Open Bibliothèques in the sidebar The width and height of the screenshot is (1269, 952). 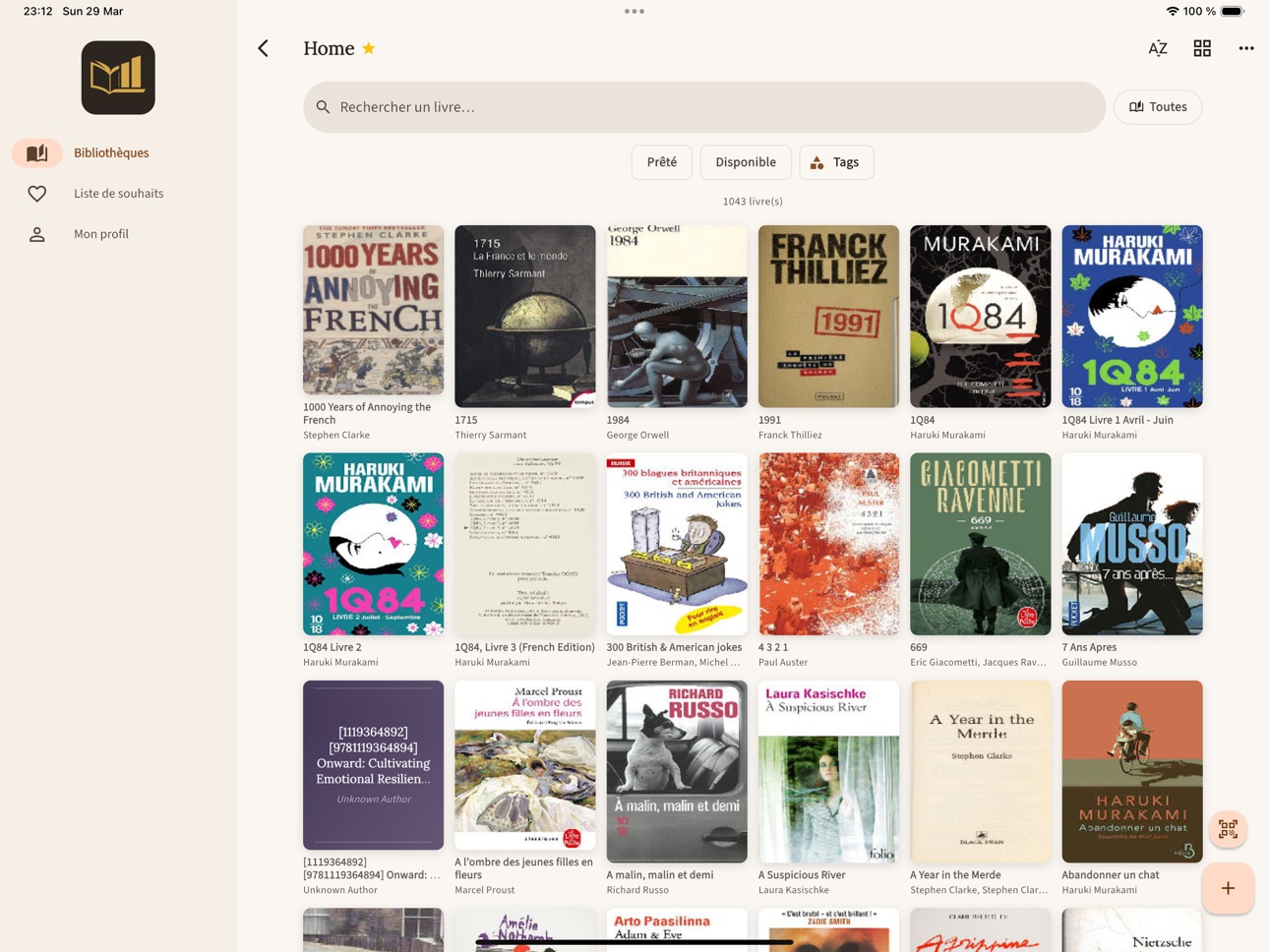[118, 153]
